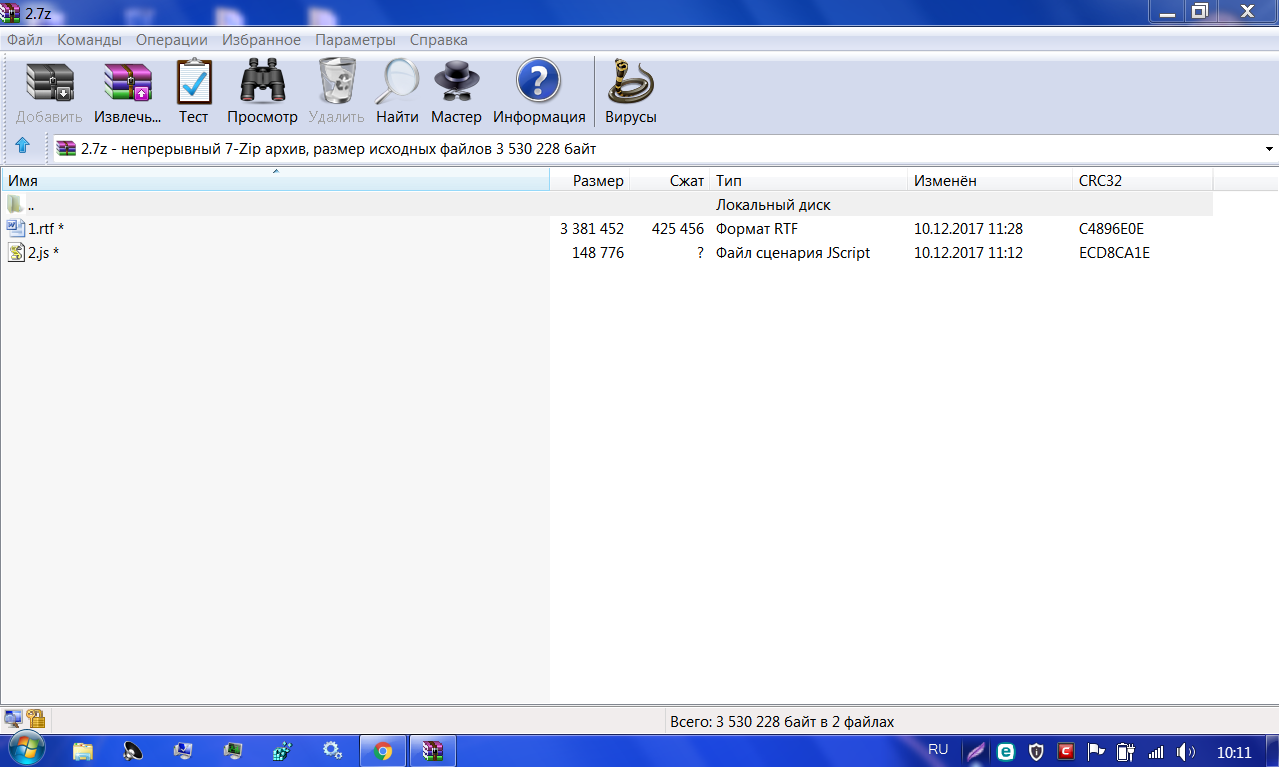Click CRC value C4896E0E
Screen dimensions: 1279x767
point(1111,228)
